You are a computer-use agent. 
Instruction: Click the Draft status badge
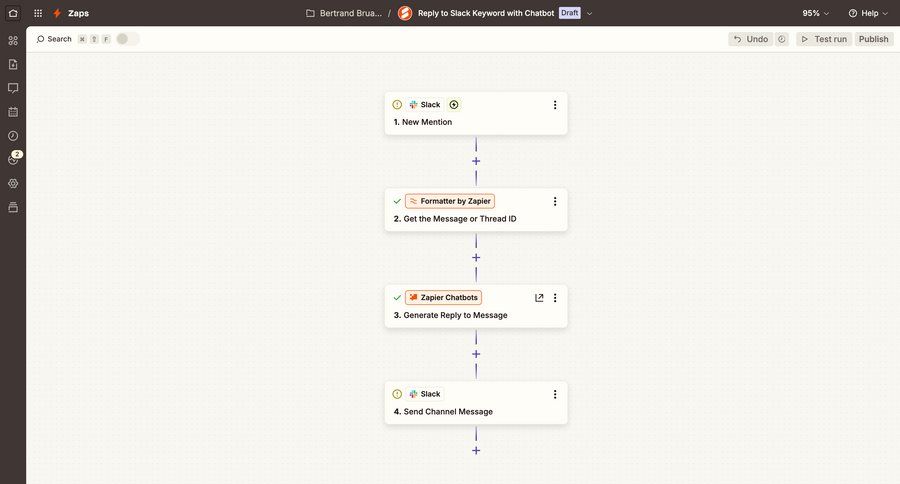[569, 13]
